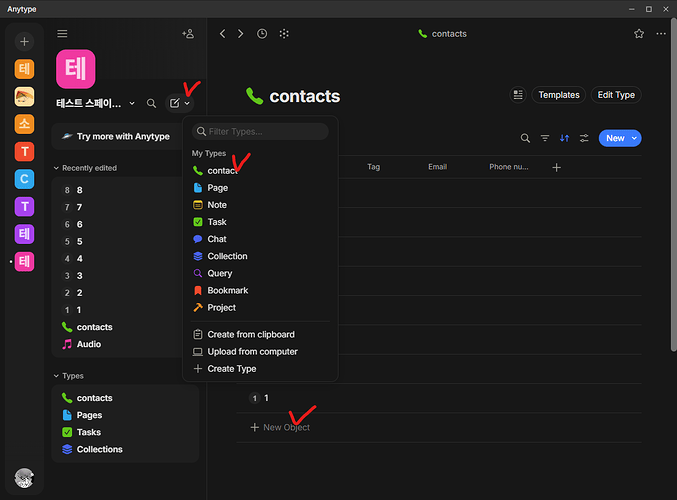Click the blue New button
677x500 pixels.
615,138
